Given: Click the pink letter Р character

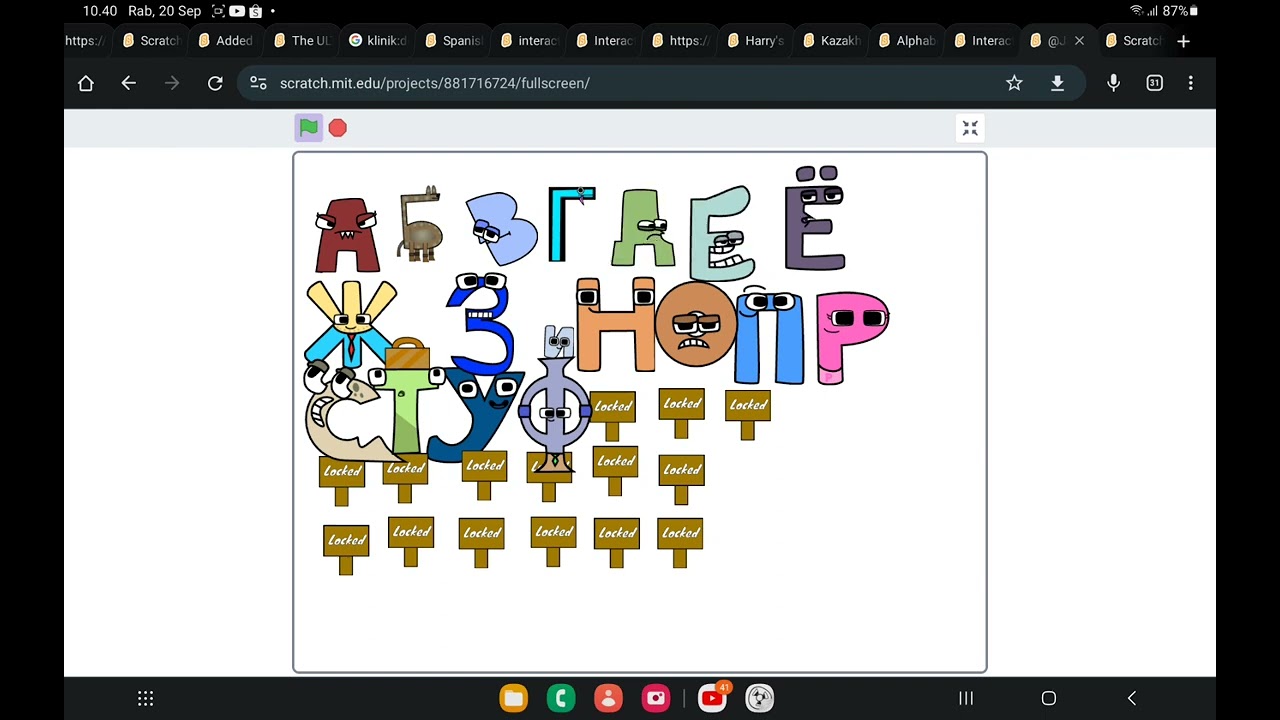Looking at the screenshot, I should (852, 337).
